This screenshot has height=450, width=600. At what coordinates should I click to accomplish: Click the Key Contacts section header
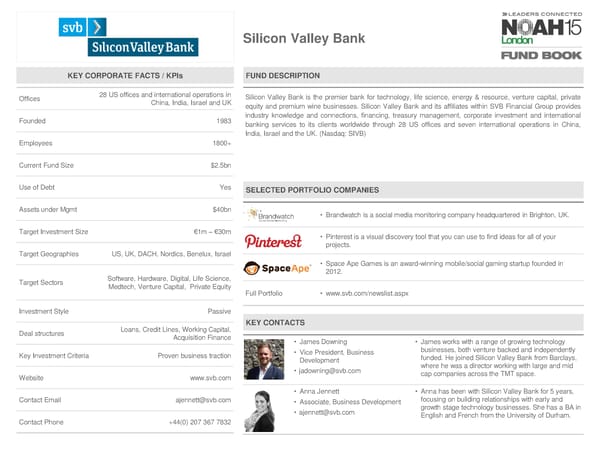[275, 323]
